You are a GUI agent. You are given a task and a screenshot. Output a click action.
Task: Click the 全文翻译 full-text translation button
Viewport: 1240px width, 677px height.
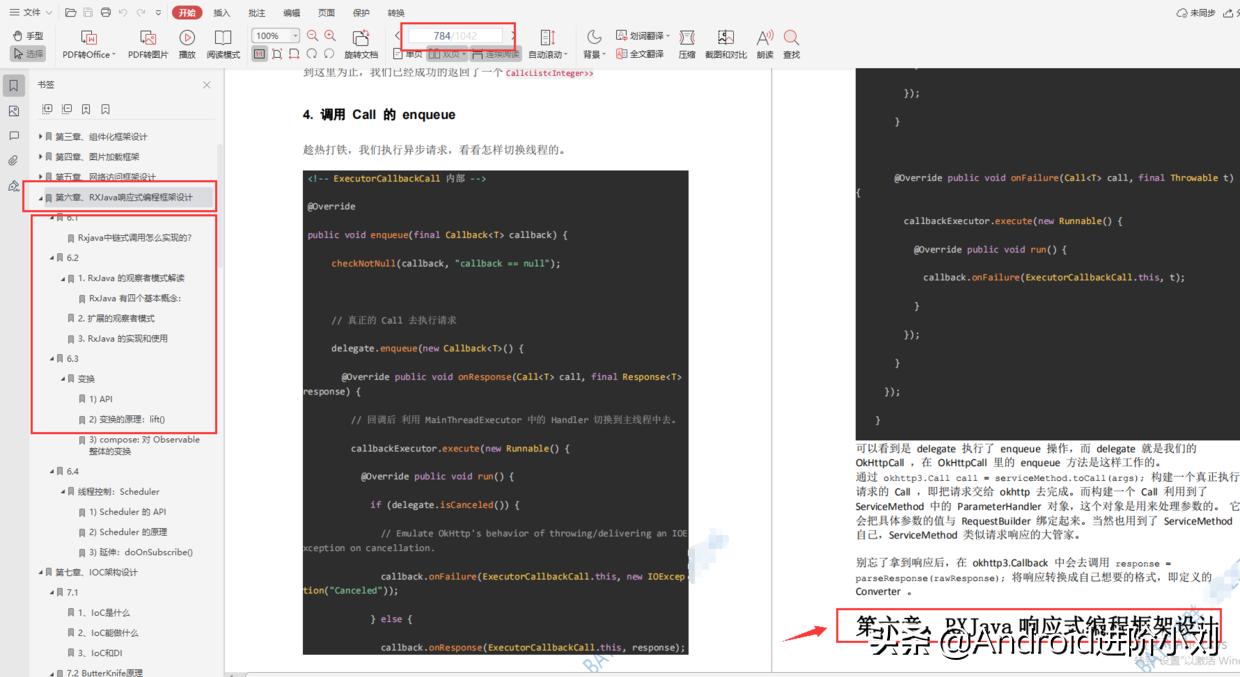648,53
